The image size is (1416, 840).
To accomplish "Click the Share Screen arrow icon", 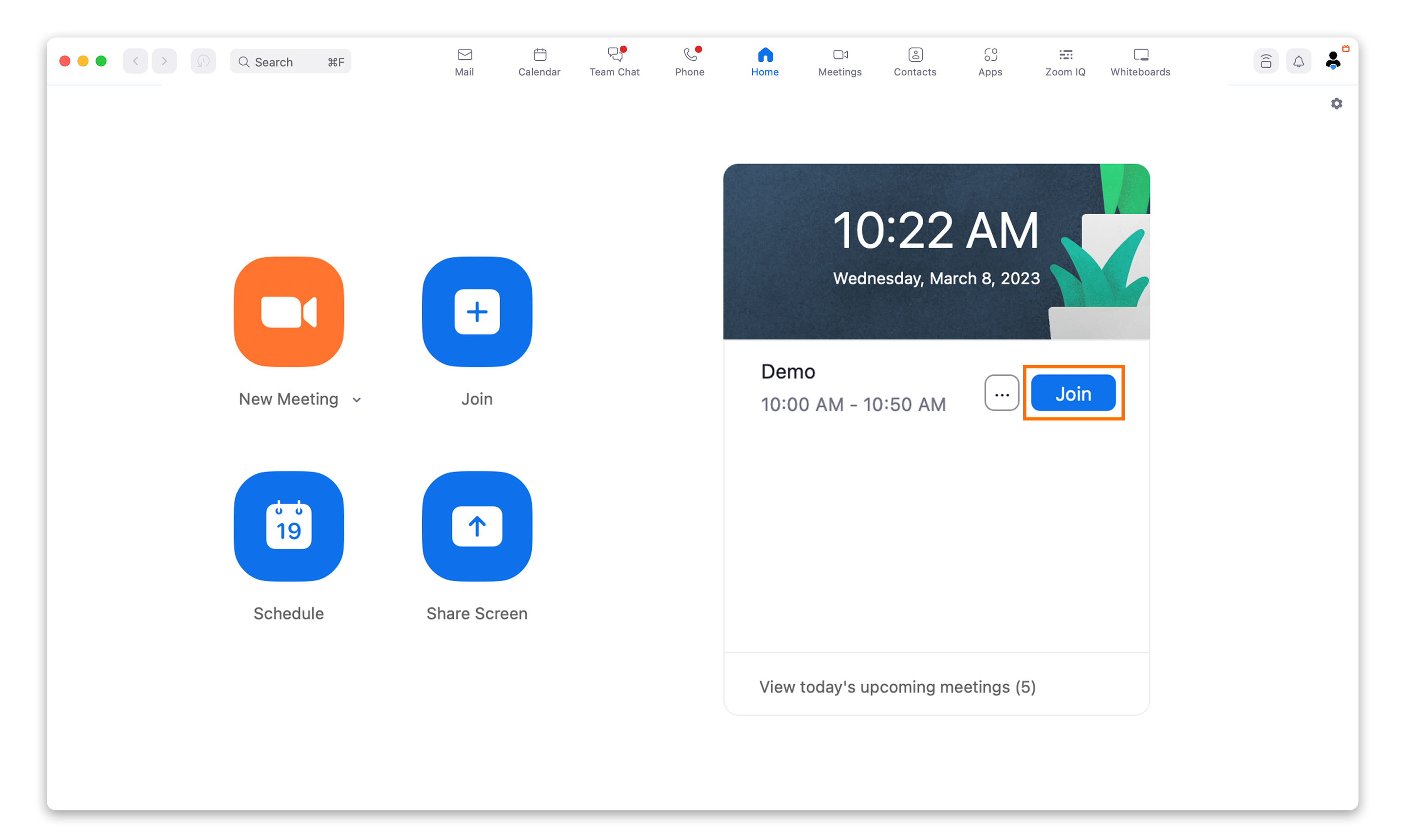I will [x=477, y=526].
